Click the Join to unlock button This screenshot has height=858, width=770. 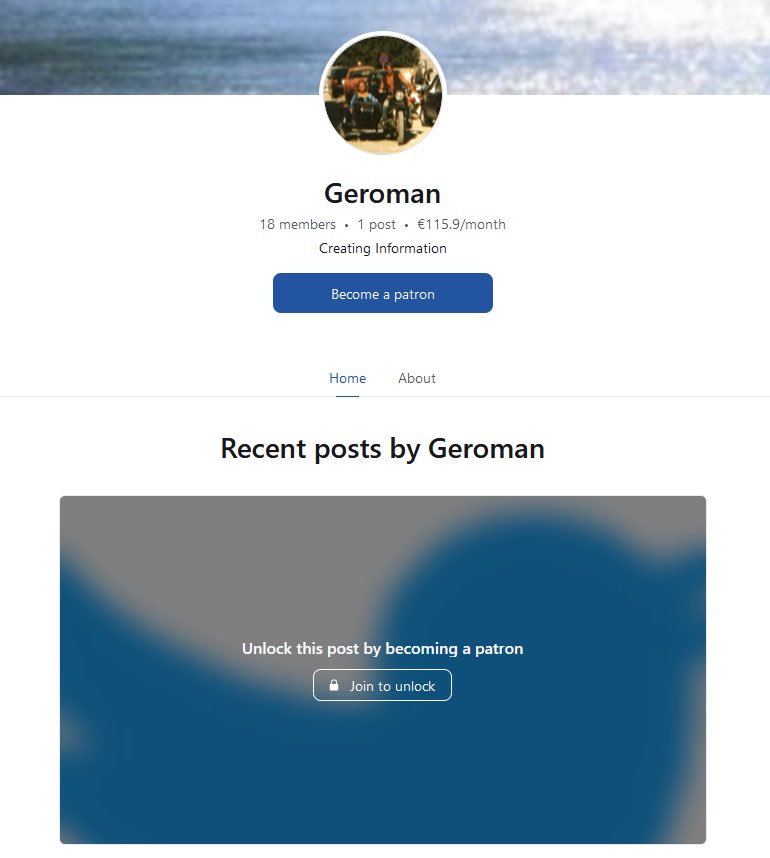[x=383, y=685]
